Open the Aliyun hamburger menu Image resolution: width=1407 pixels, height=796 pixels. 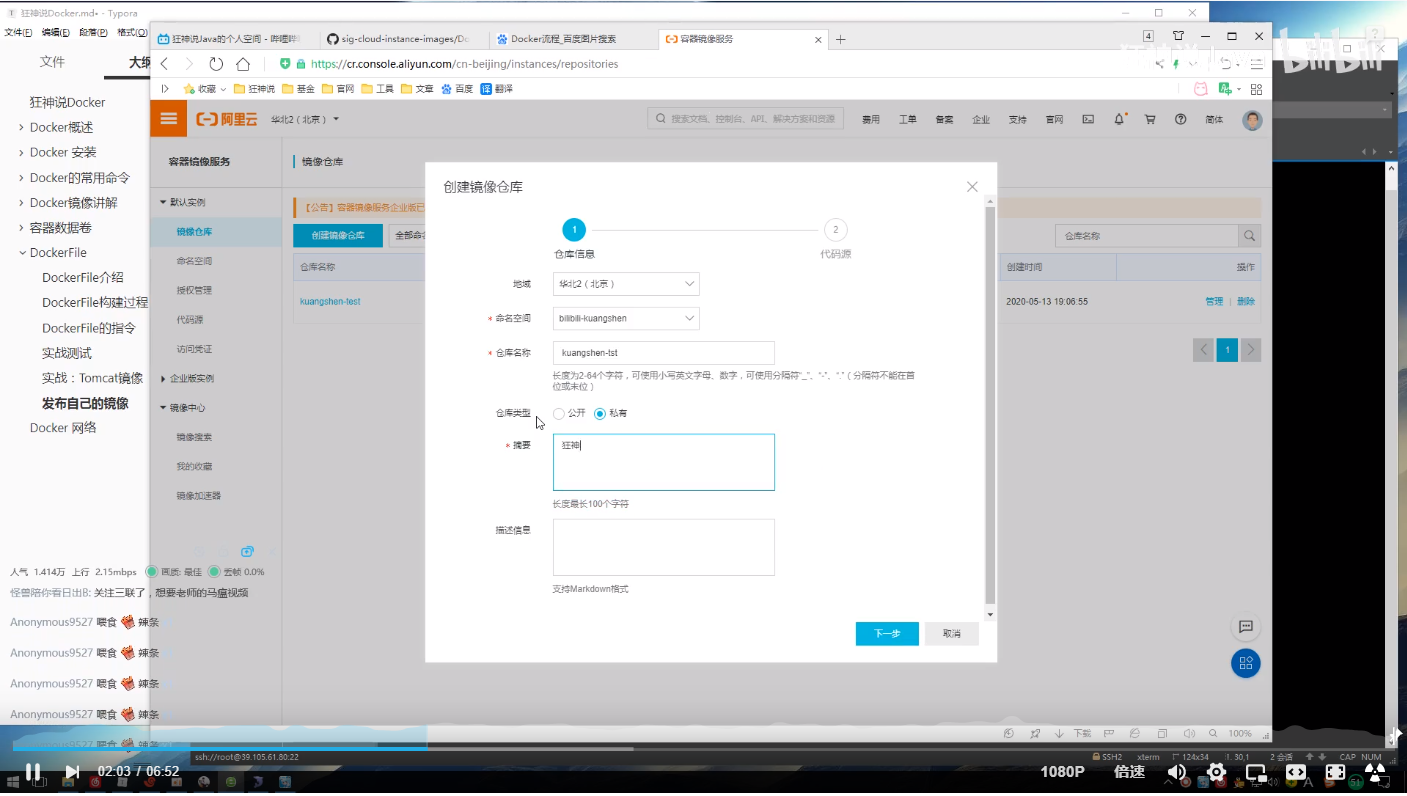(x=168, y=119)
